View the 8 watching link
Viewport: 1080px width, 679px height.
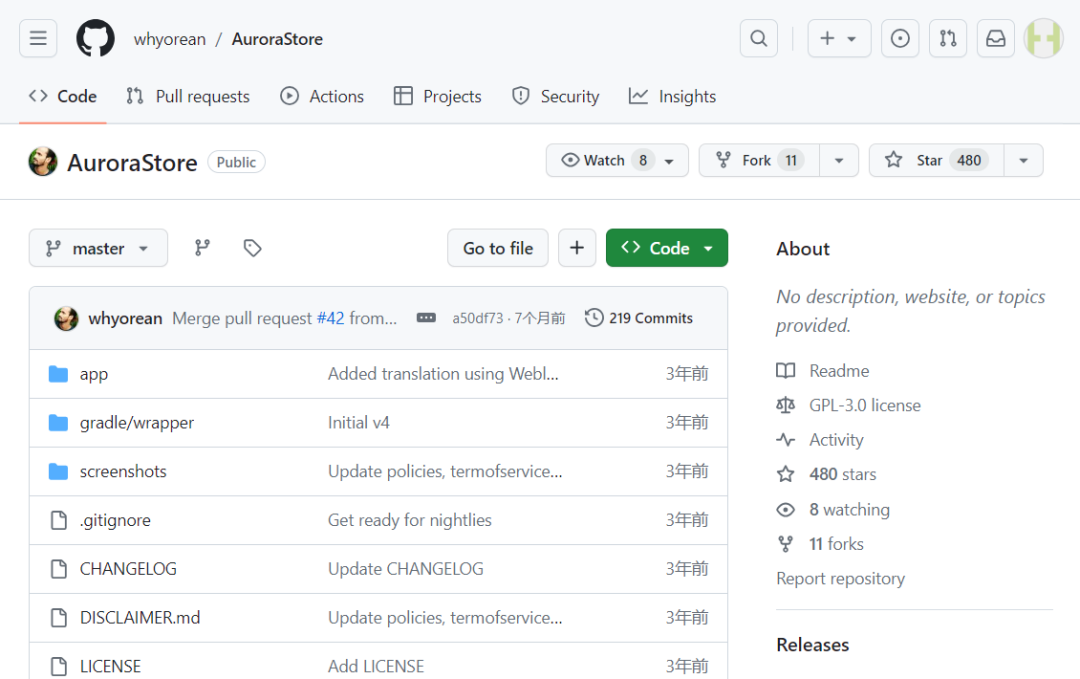pyautogui.click(x=849, y=510)
